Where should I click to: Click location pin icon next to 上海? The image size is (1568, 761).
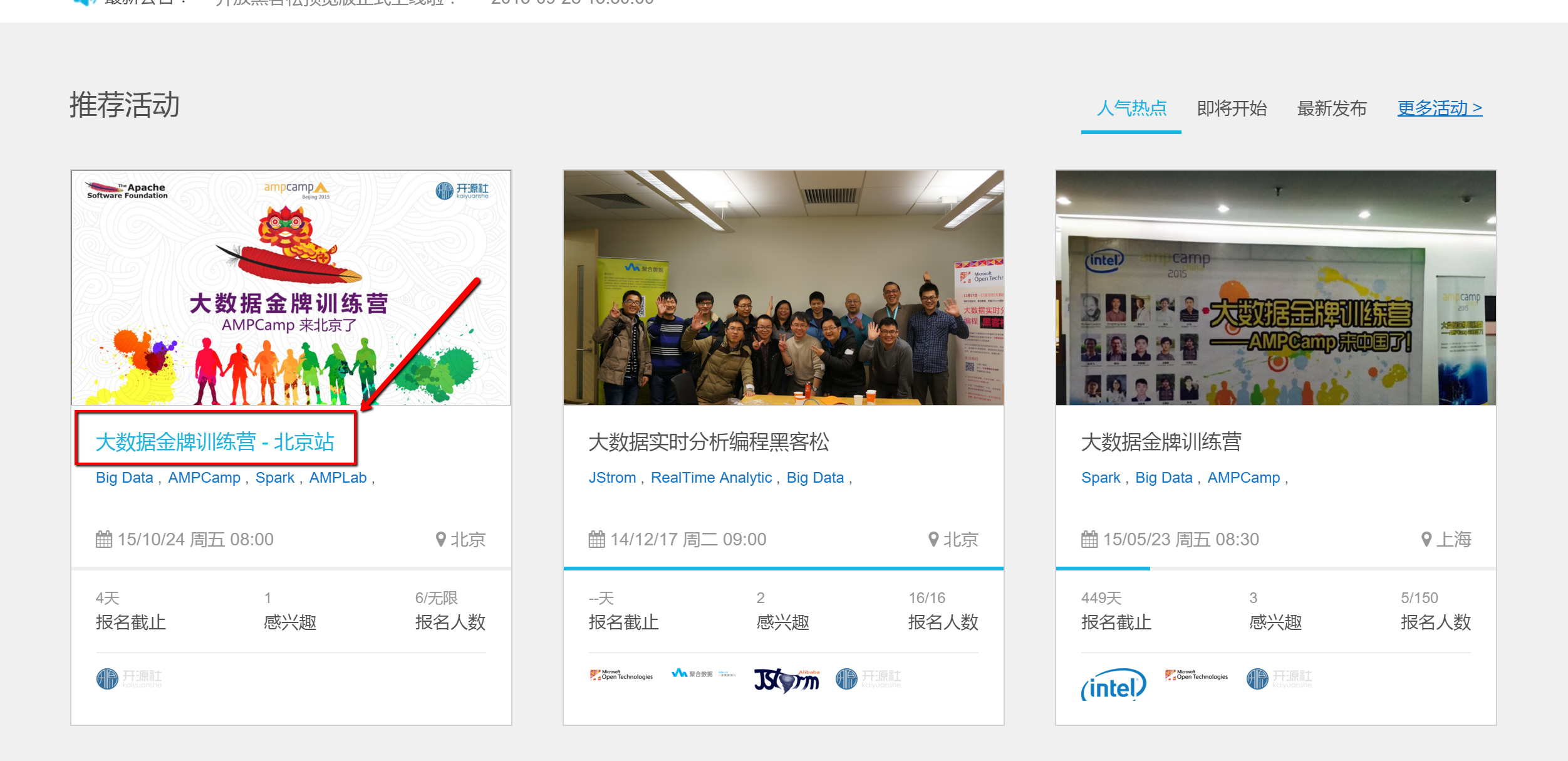pyautogui.click(x=1426, y=539)
